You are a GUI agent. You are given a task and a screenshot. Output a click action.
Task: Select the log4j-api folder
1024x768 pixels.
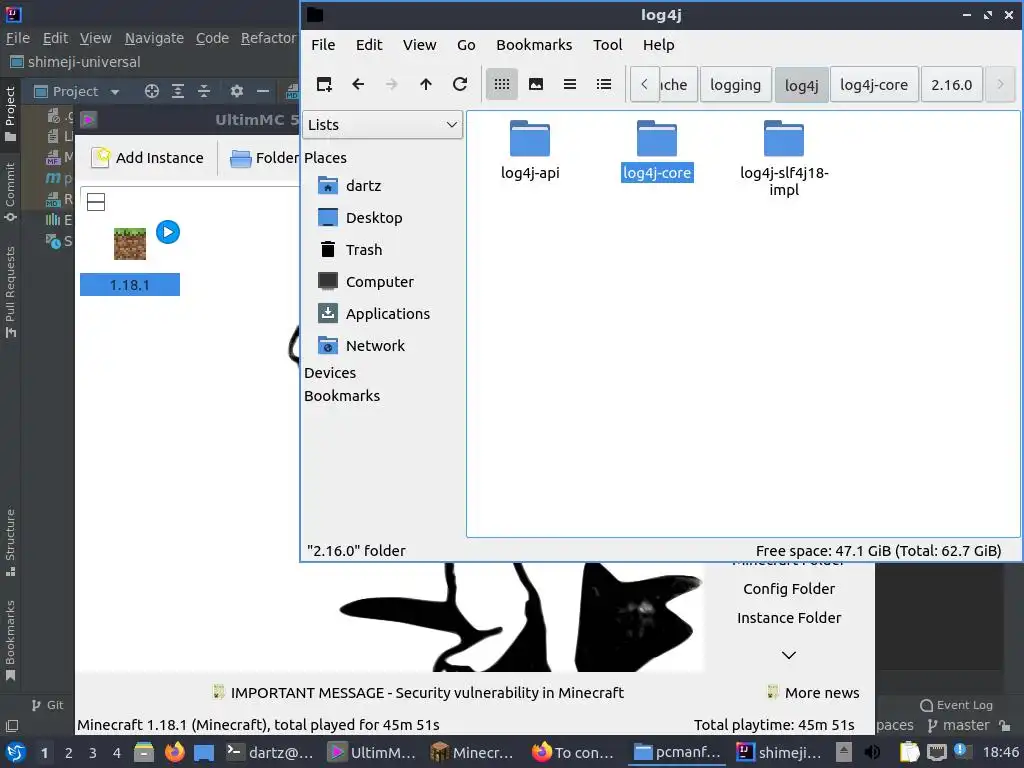coord(530,151)
